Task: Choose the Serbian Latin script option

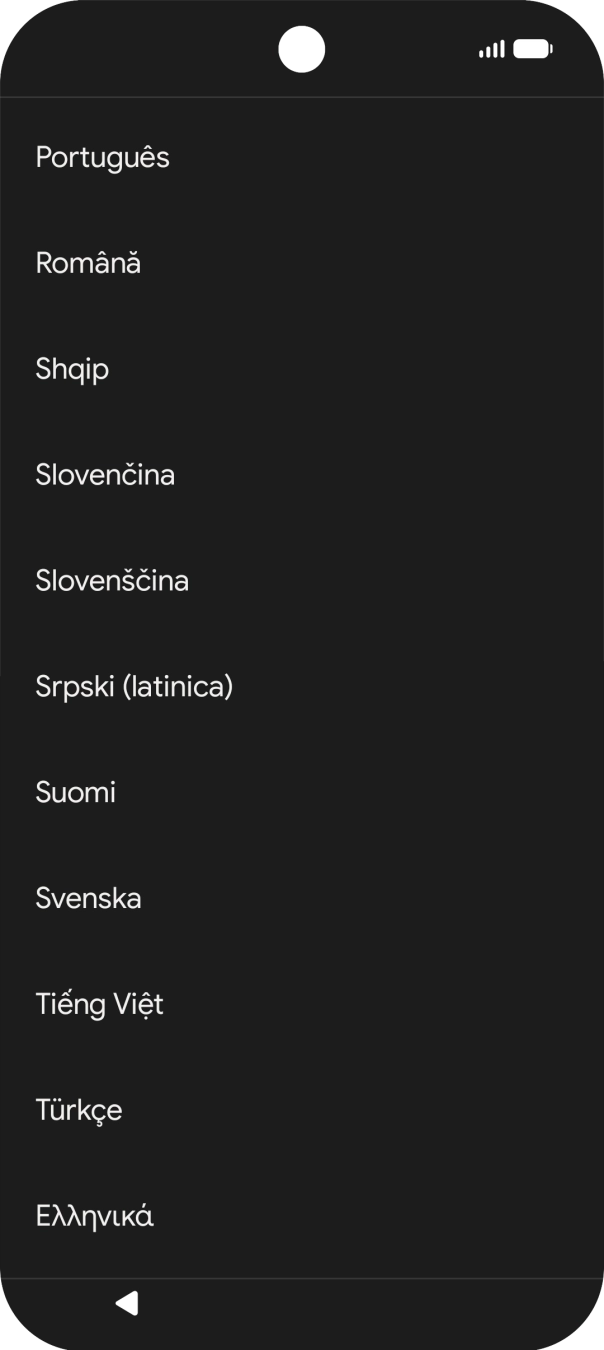Action: (134, 687)
